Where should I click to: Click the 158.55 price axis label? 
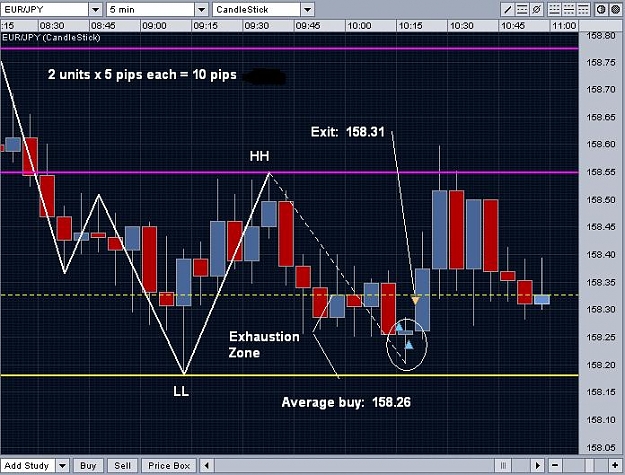point(600,173)
